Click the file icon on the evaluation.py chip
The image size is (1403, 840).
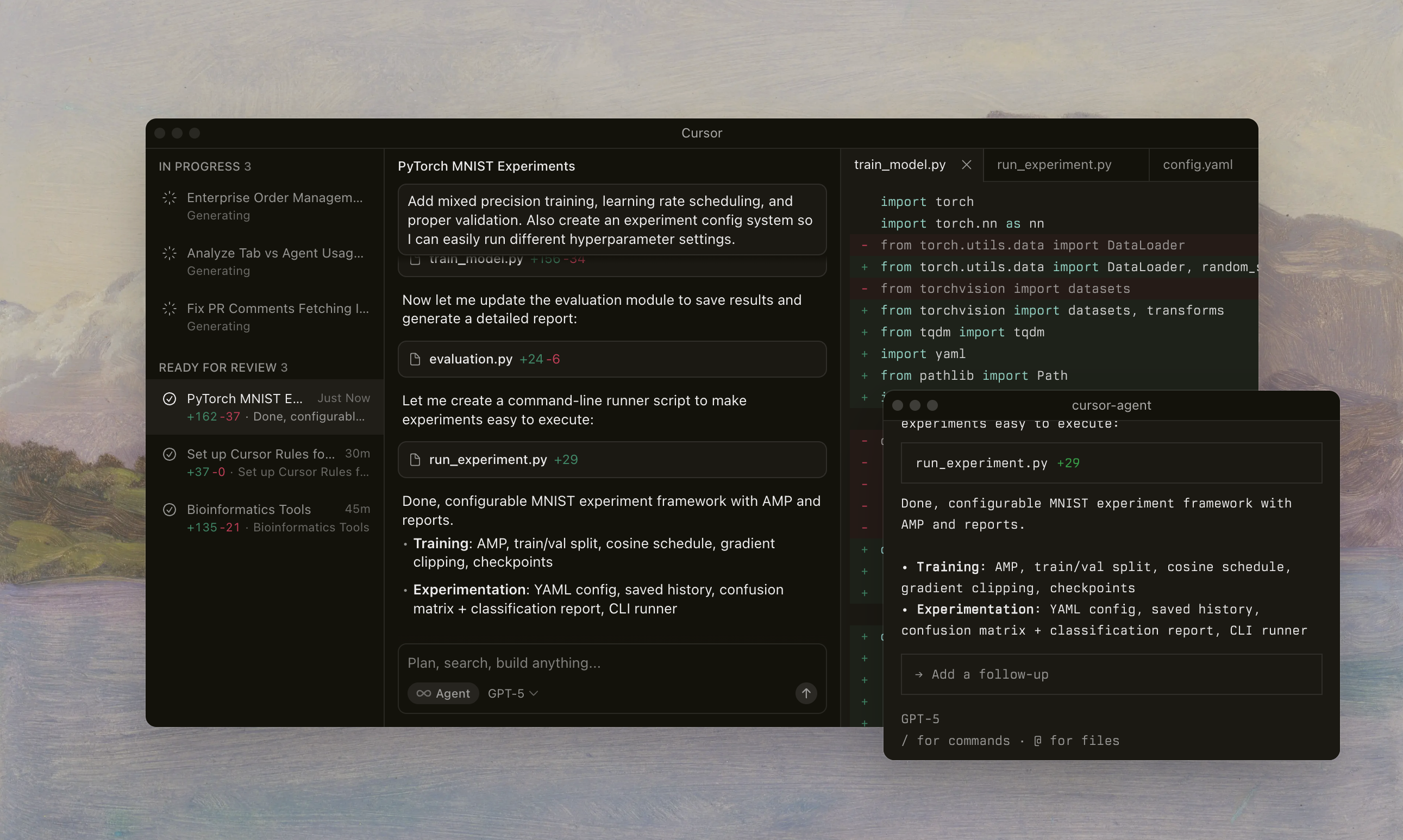click(x=416, y=359)
